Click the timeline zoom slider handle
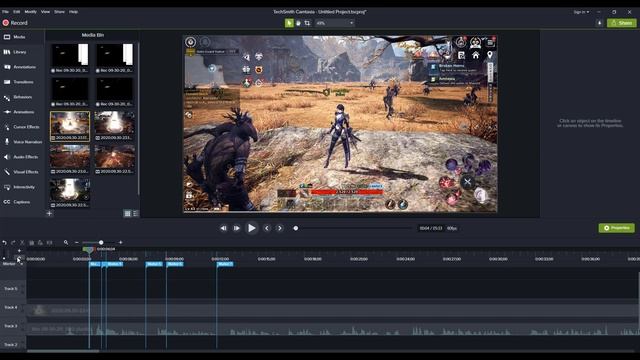This screenshot has height=360, width=640. tap(101, 242)
